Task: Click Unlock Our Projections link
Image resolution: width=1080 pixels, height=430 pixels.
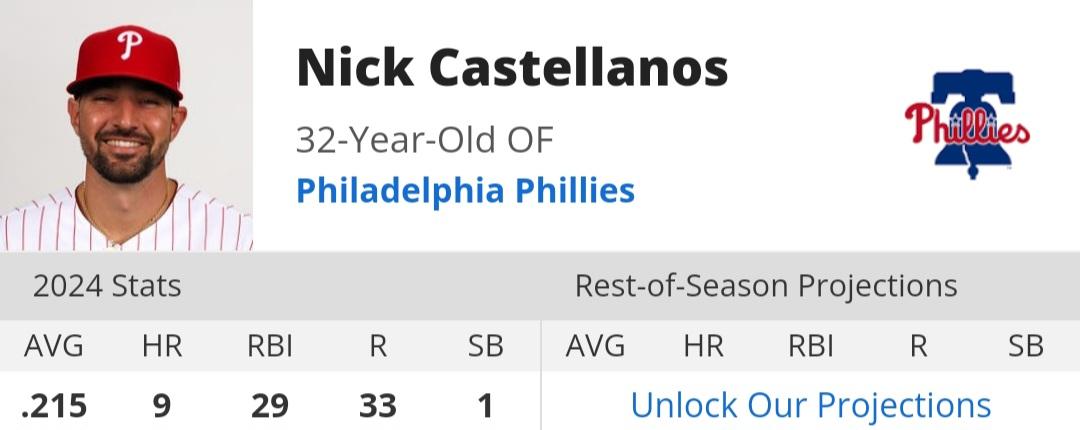Action: coord(811,405)
